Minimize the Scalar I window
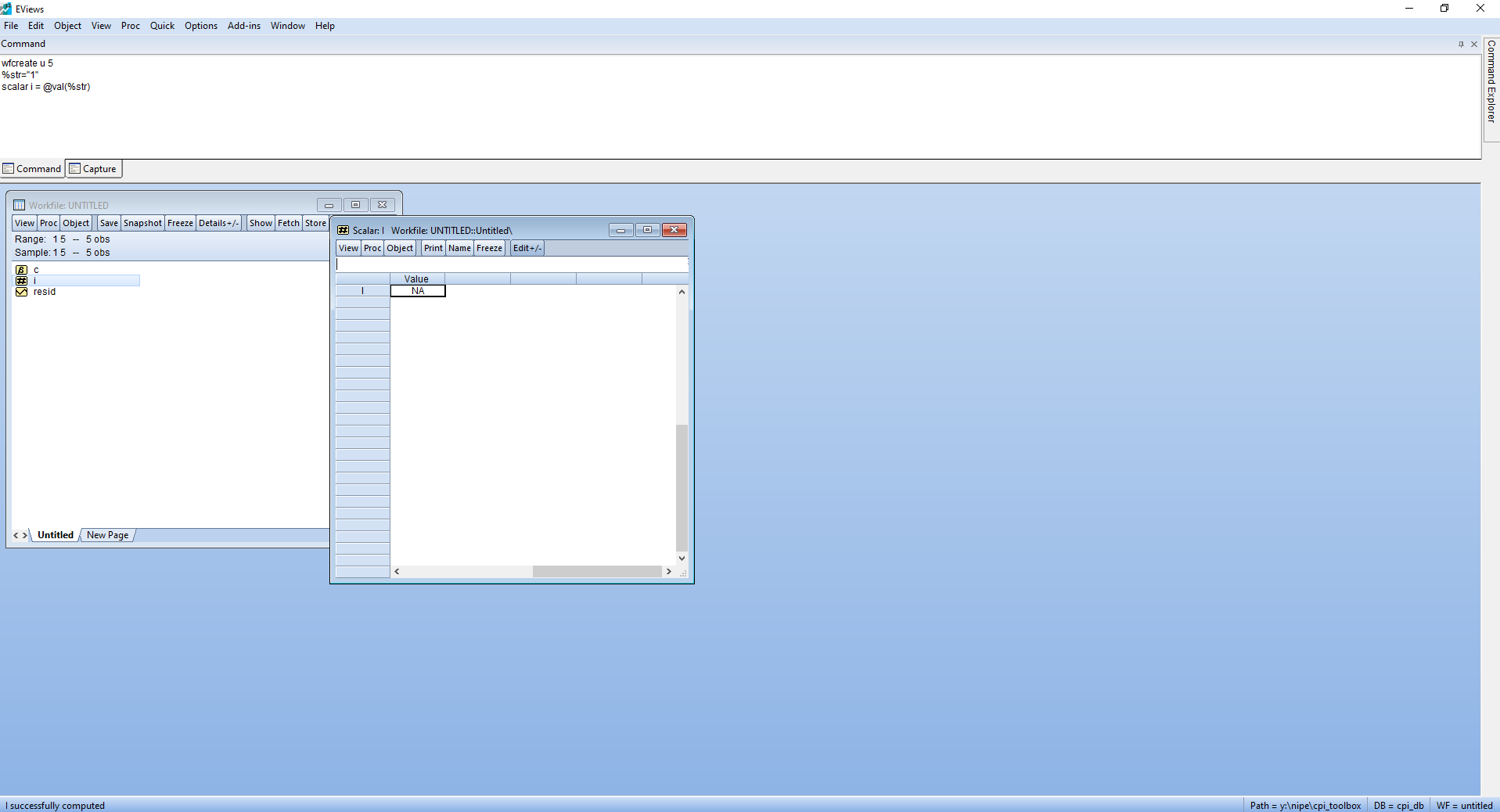This screenshot has width=1500, height=812. pos(621,230)
